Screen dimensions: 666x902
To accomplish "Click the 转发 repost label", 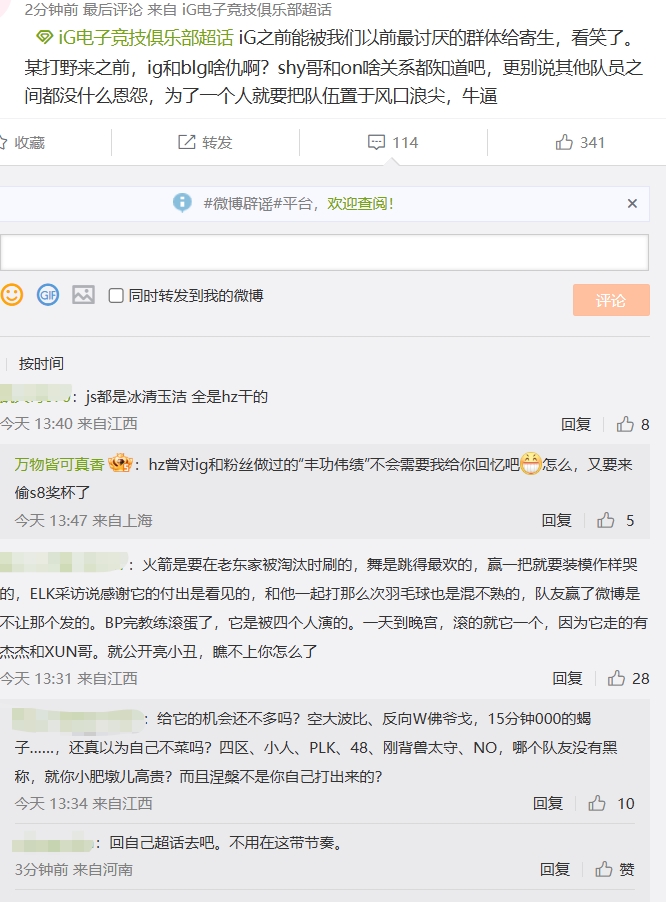I will click(x=217, y=142).
